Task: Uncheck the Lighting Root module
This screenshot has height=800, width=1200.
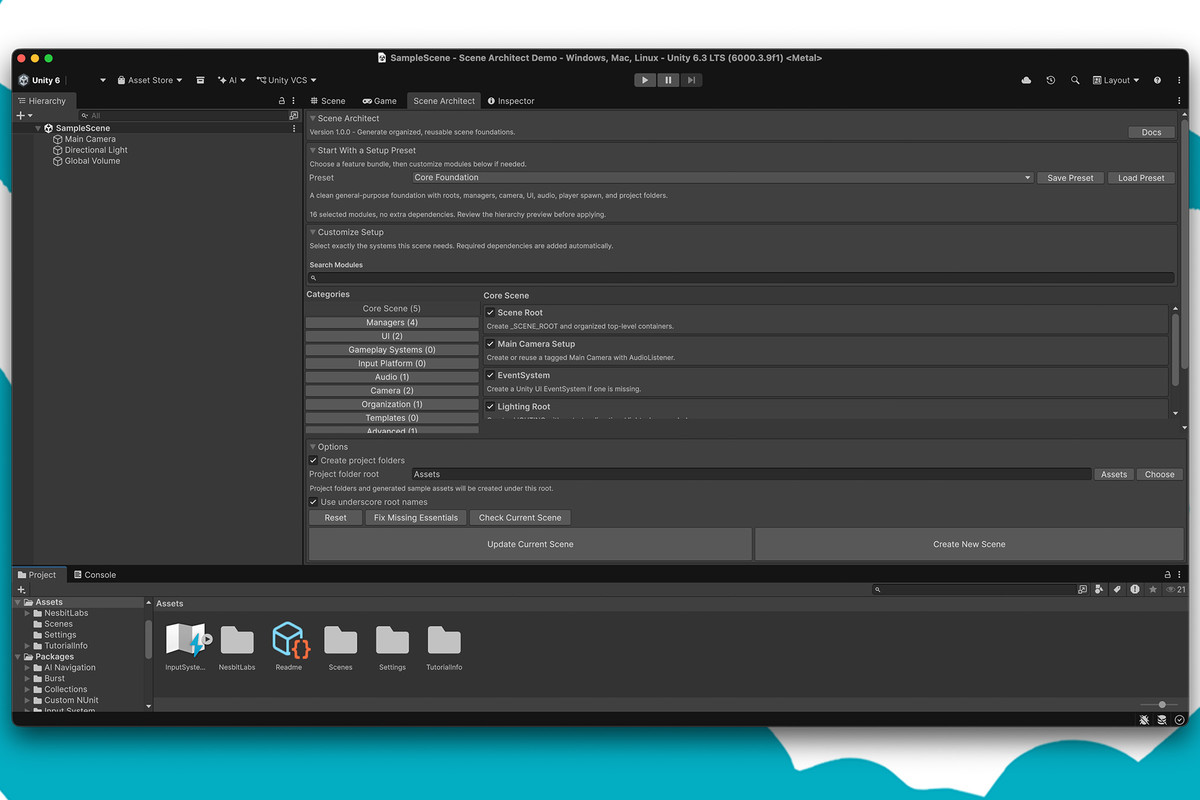Action: (x=491, y=407)
